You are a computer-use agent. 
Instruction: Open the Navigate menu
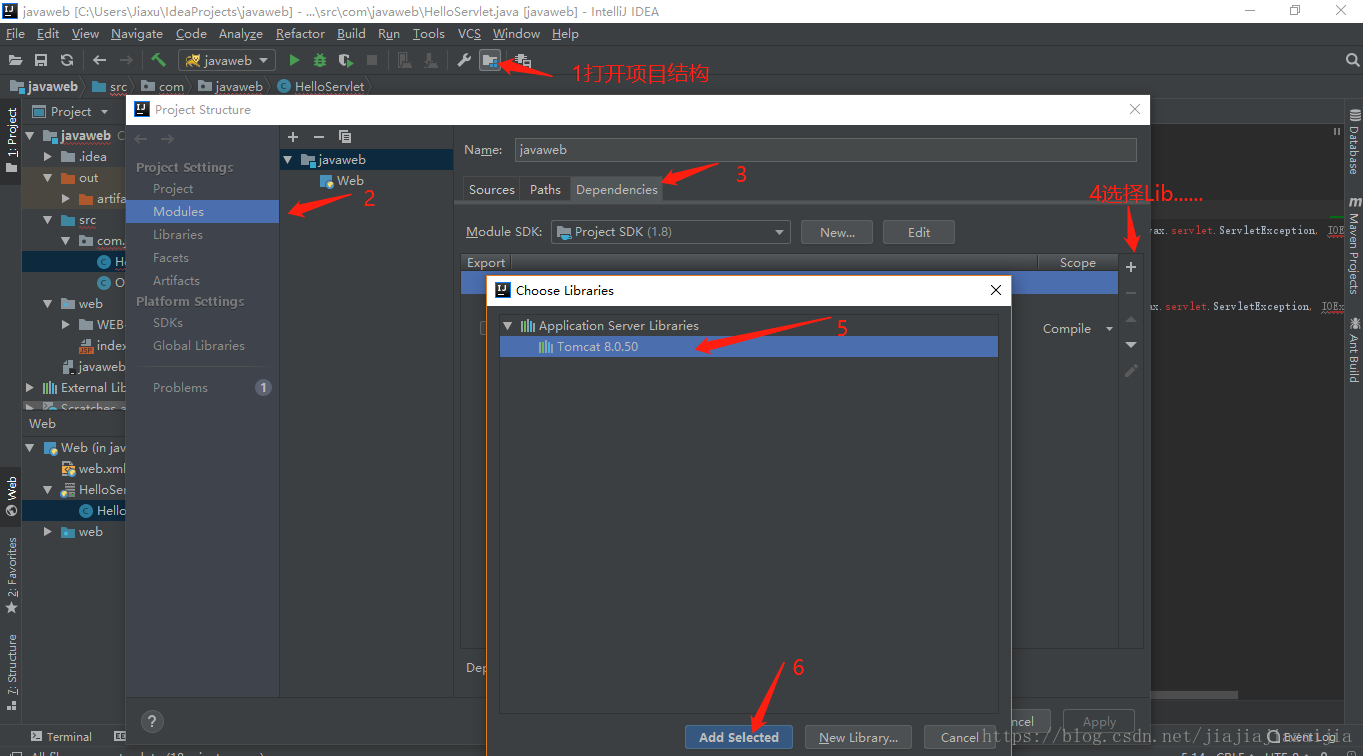(x=137, y=33)
